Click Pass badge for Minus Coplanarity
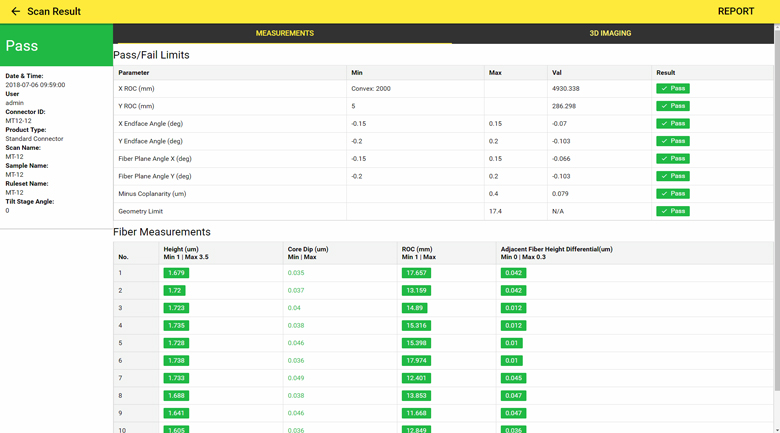Viewport: 780px width, 433px height. point(672,194)
